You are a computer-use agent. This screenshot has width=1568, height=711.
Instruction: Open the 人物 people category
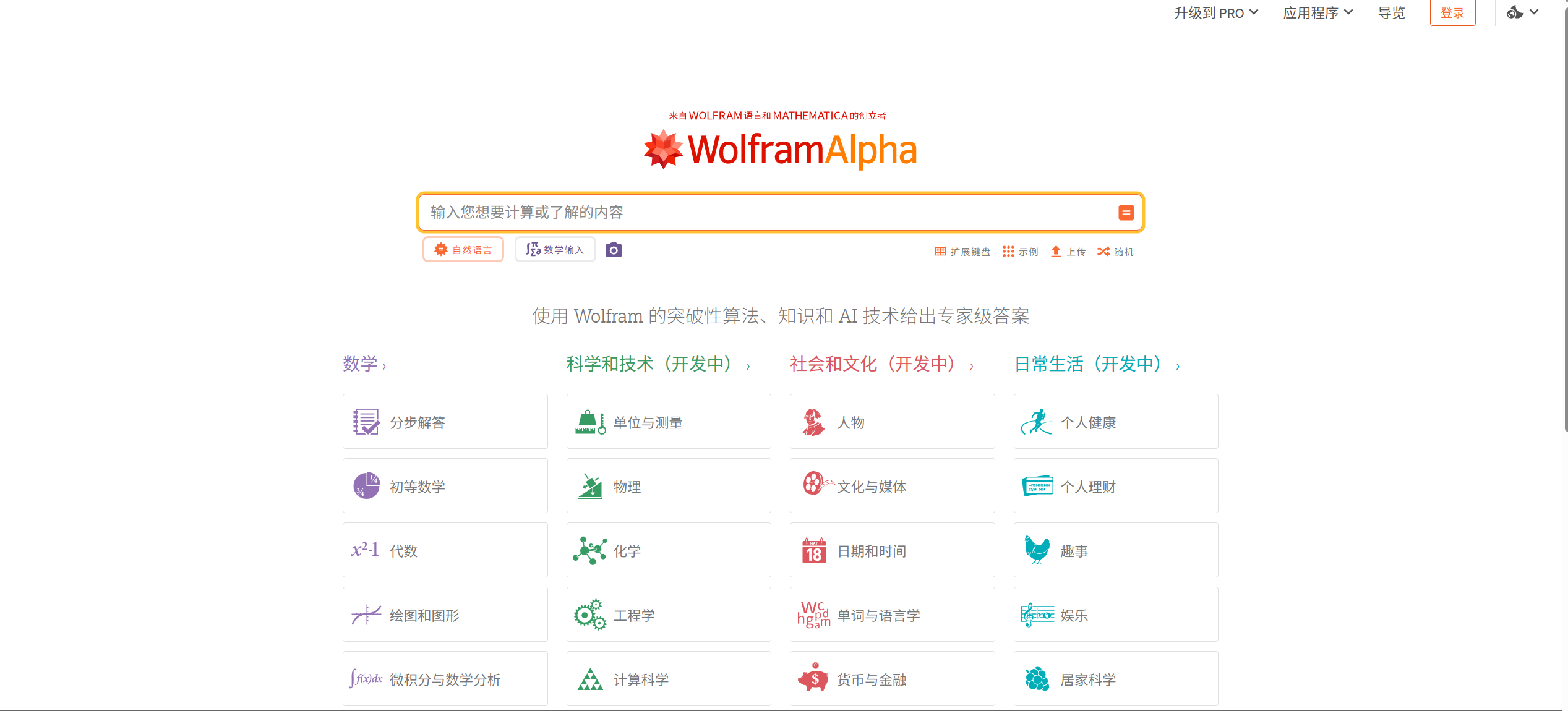[x=893, y=422]
